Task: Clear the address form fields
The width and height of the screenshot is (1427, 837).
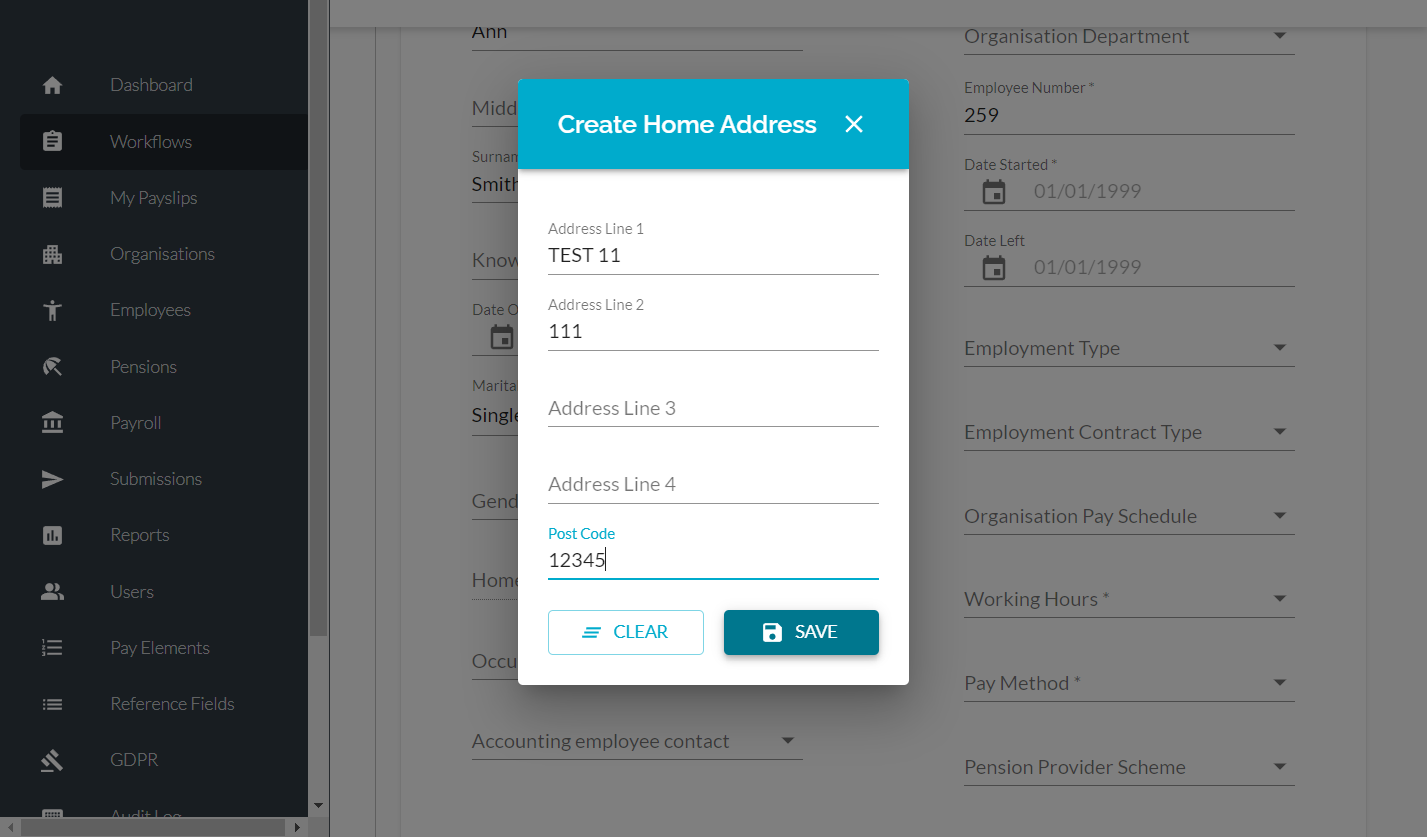Action: click(626, 632)
